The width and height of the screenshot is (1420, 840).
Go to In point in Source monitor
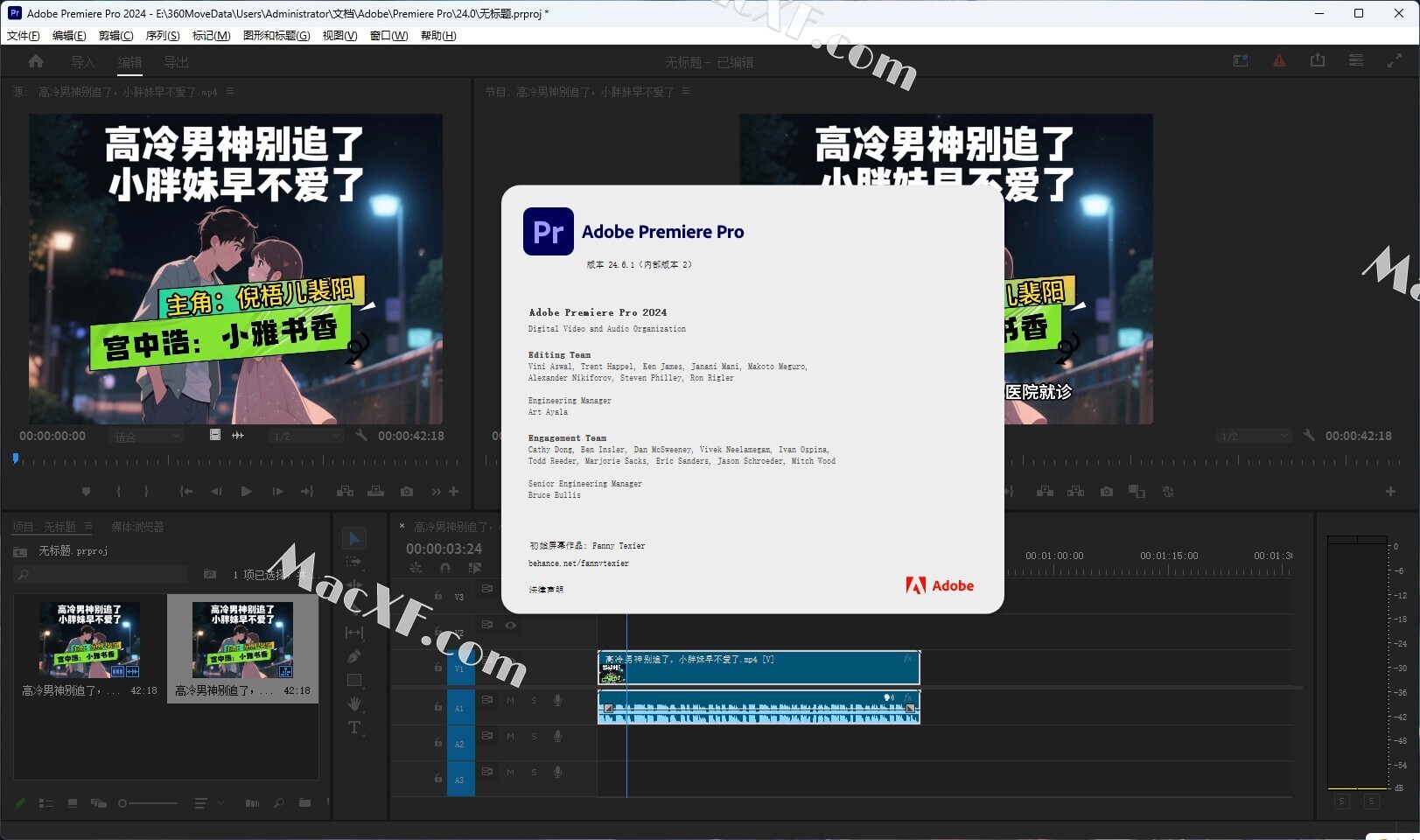click(x=186, y=492)
